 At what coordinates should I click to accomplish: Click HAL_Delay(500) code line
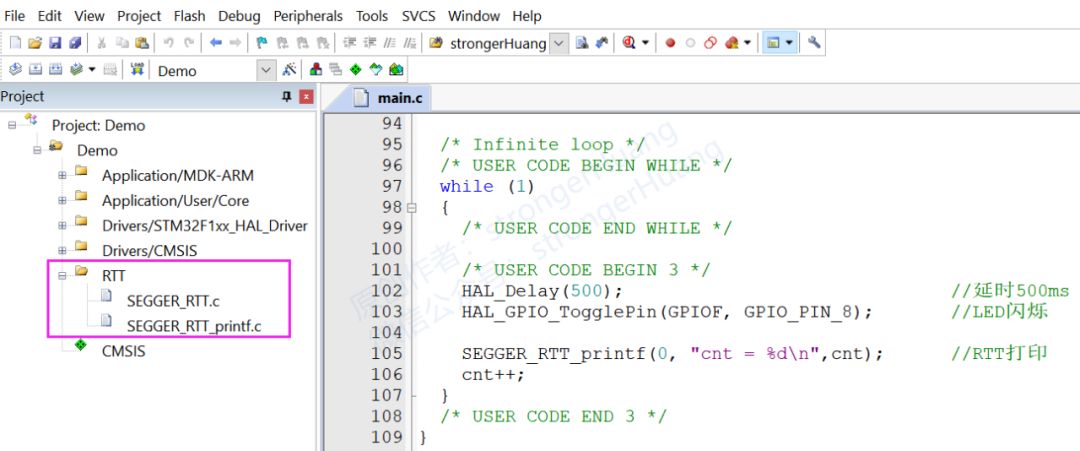[x=542, y=291]
